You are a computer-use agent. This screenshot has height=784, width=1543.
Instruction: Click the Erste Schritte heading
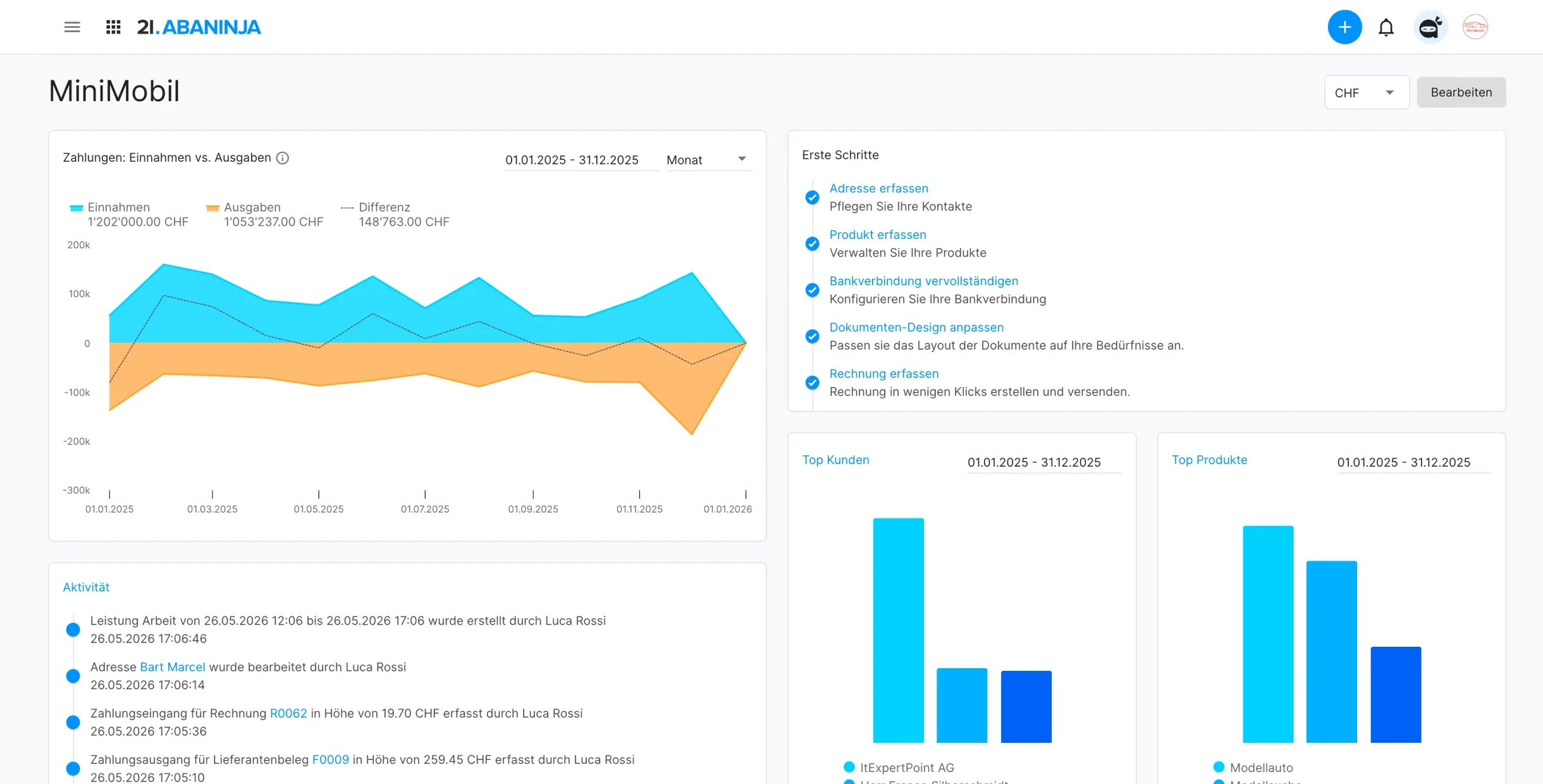click(840, 155)
